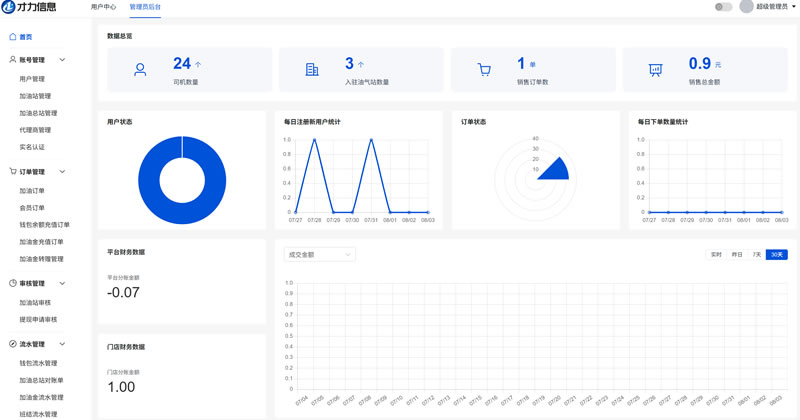Click the home icon beside 首页
This screenshot has height=420, width=800.
click(x=13, y=37)
